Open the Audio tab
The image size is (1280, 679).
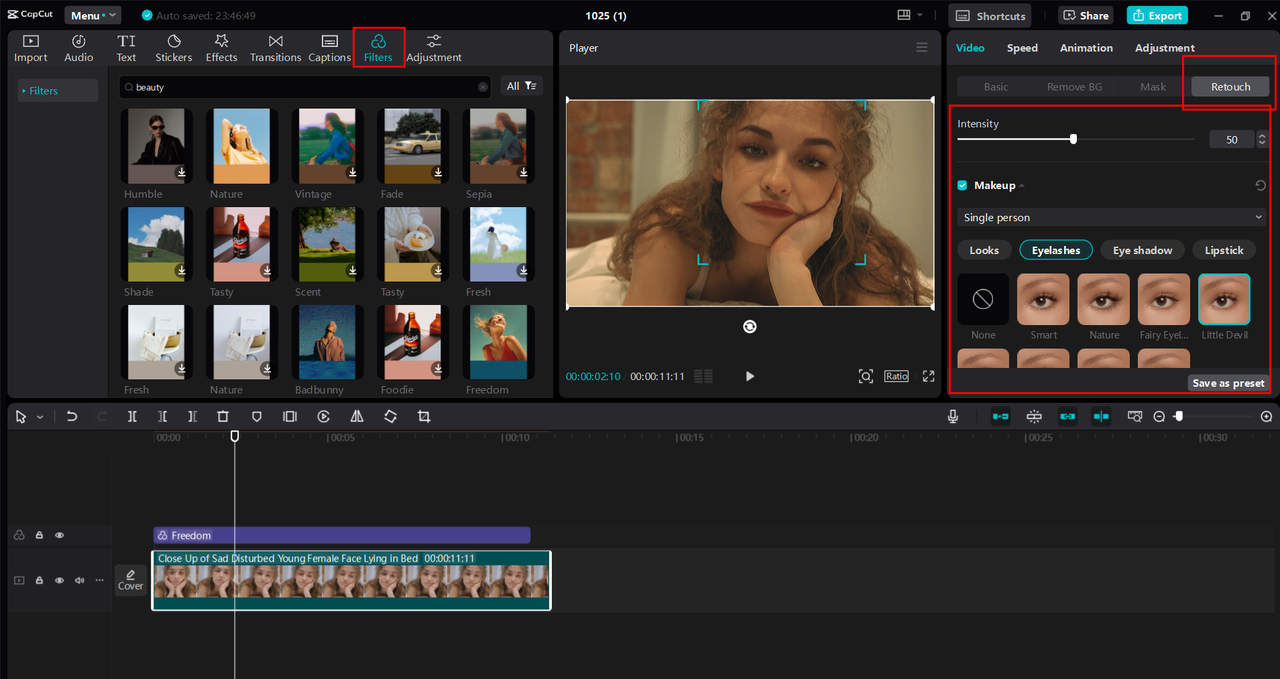pos(79,48)
